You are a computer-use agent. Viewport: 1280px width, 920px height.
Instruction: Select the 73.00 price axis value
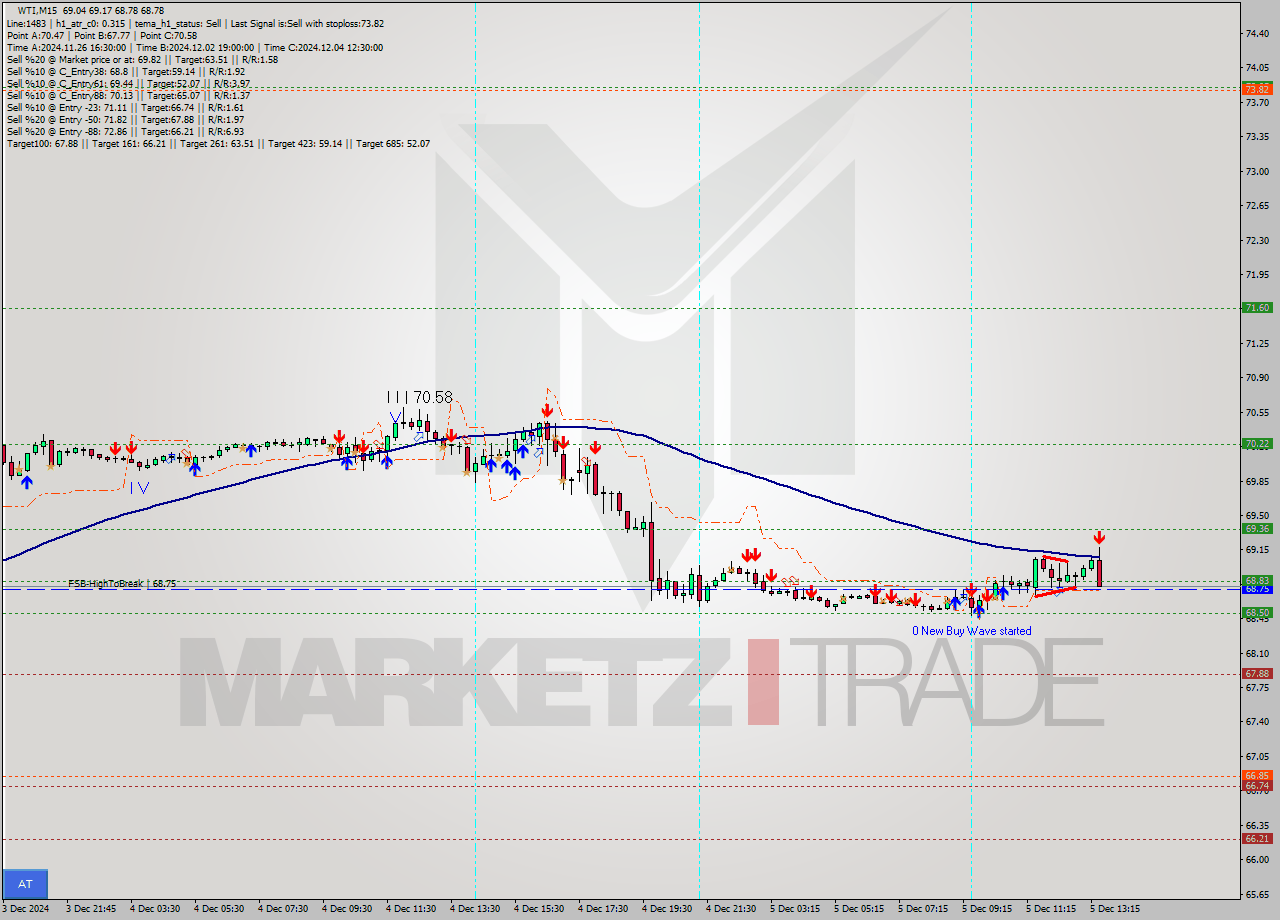pyautogui.click(x=1258, y=171)
